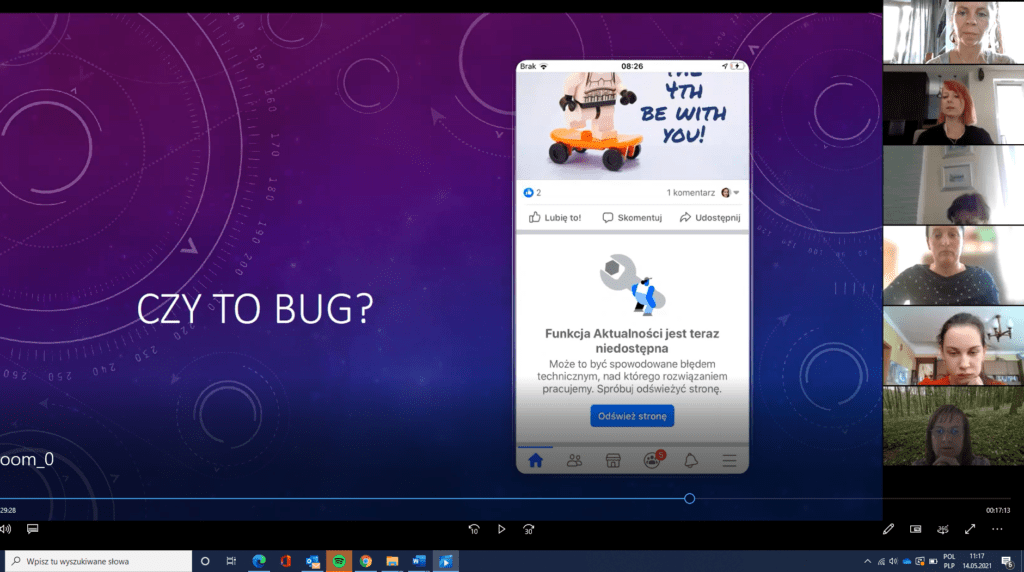1024x572 pixels.
Task: Click the Odśwież stronę button
Action: point(632,416)
